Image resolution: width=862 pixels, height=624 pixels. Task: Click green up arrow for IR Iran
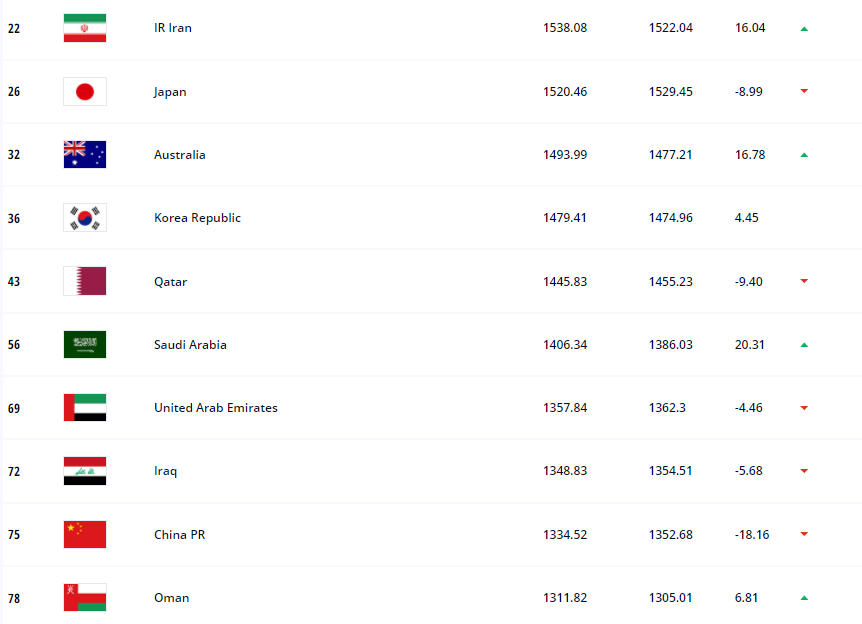pyautogui.click(x=804, y=29)
